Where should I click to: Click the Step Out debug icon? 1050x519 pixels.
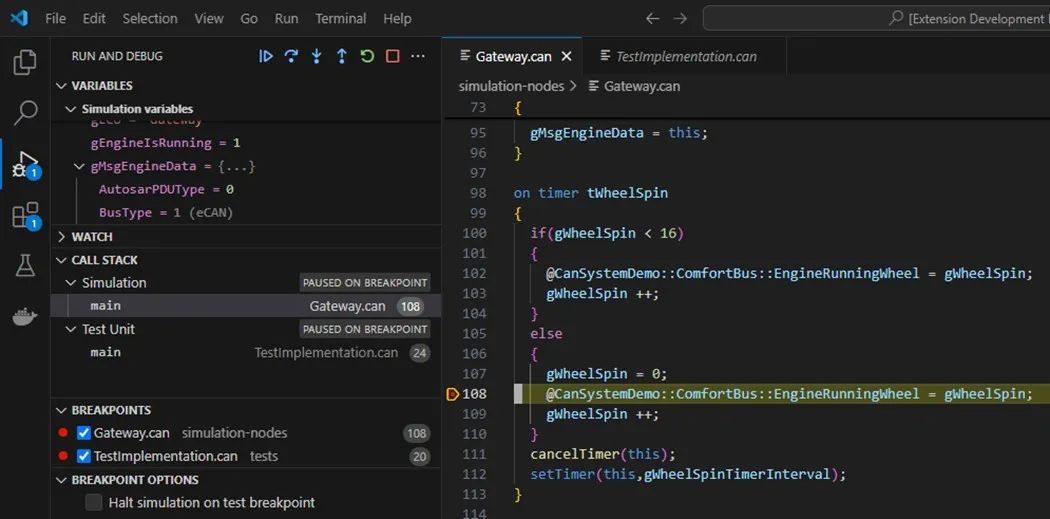[x=342, y=56]
